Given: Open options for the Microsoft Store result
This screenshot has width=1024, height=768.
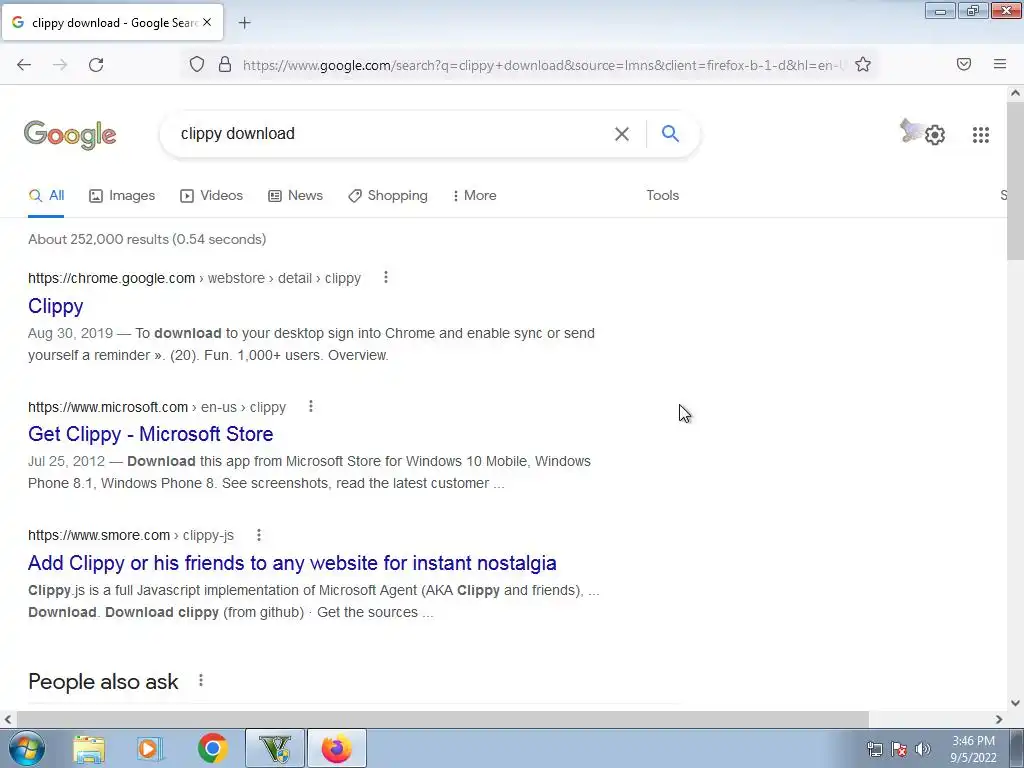Looking at the screenshot, I should point(310,406).
